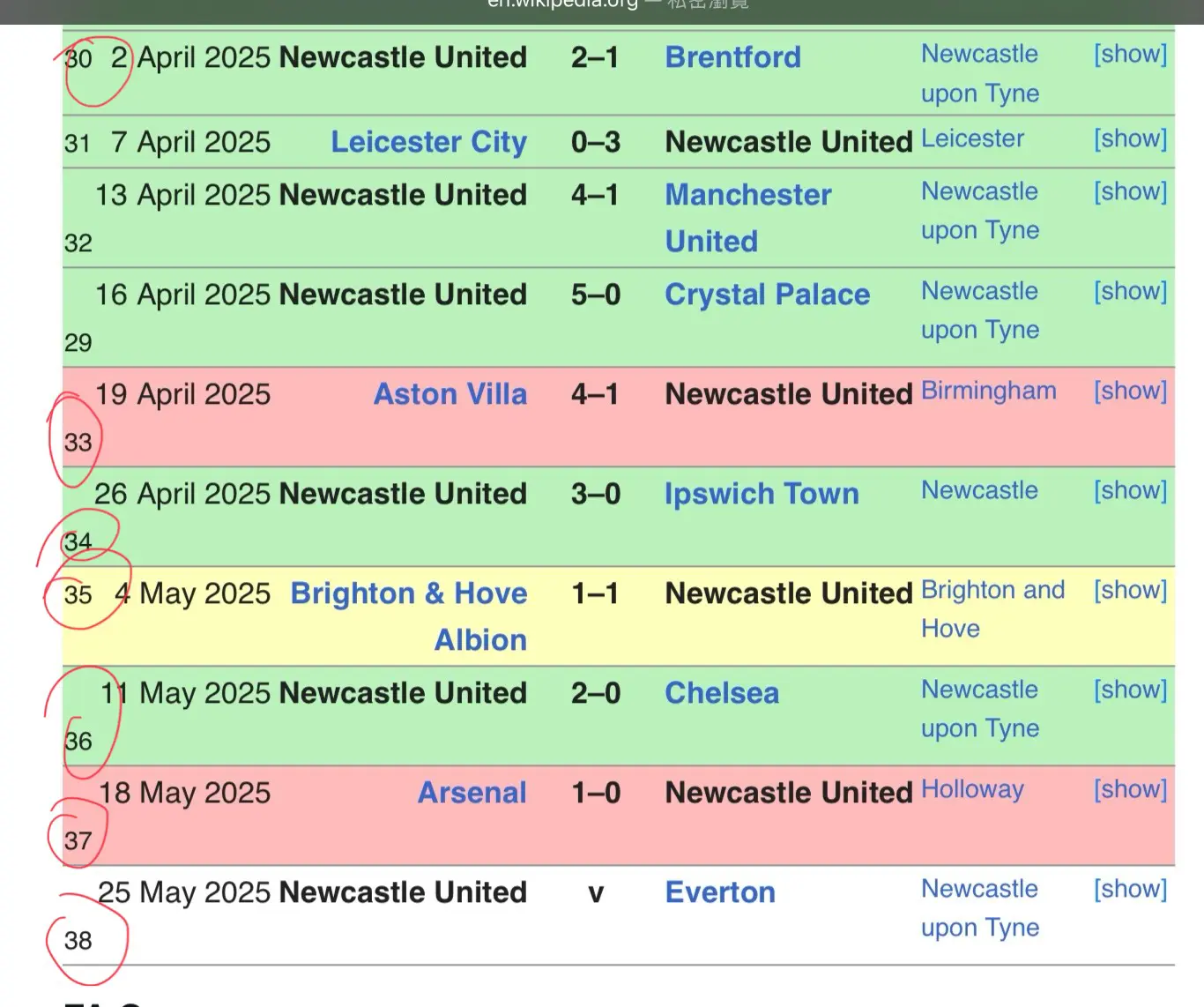Viewport: 1204px width, 1007px height.
Task: Expand the 13 April Manchester United match details
Action: (x=1130, y=191)
